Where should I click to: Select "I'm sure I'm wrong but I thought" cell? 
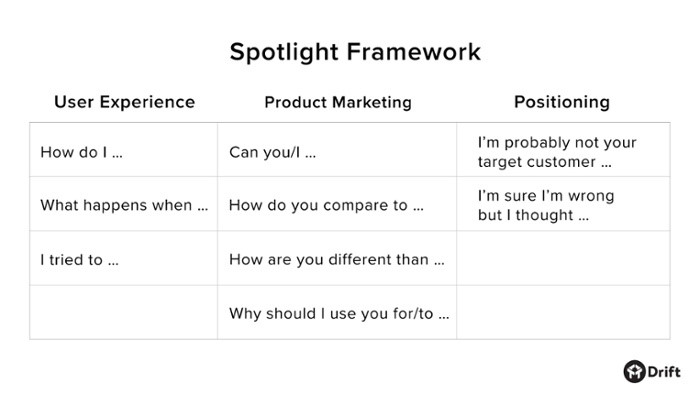(563, 204)
